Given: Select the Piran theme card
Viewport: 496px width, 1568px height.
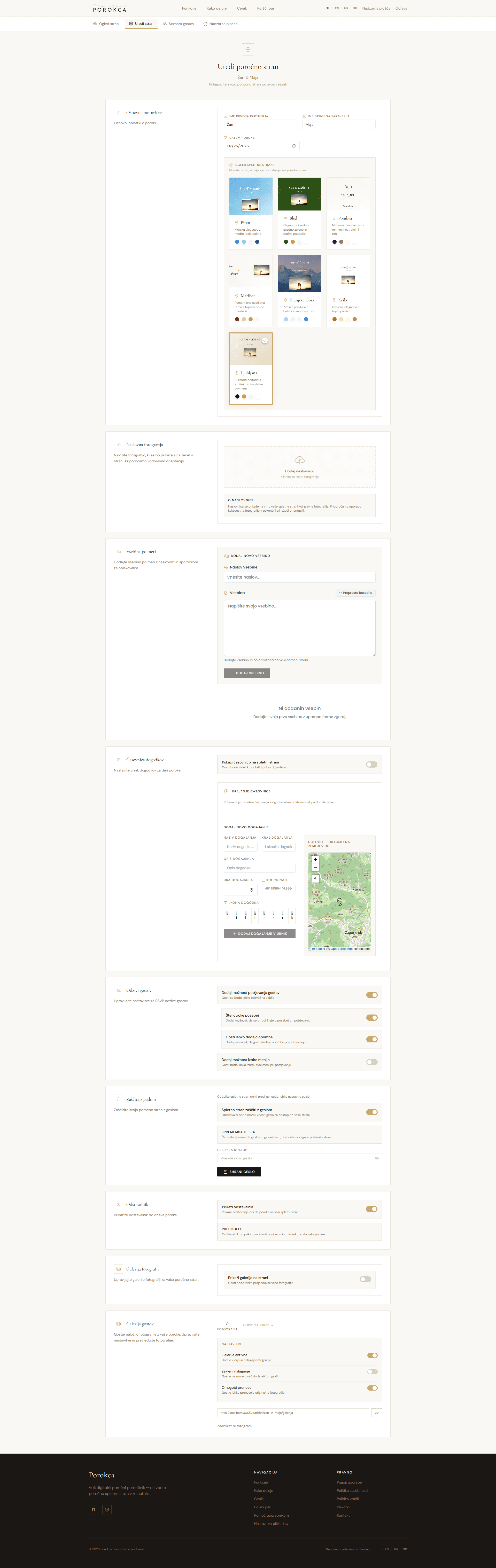Looking at the screenshot, I should [x=251, y=213].
